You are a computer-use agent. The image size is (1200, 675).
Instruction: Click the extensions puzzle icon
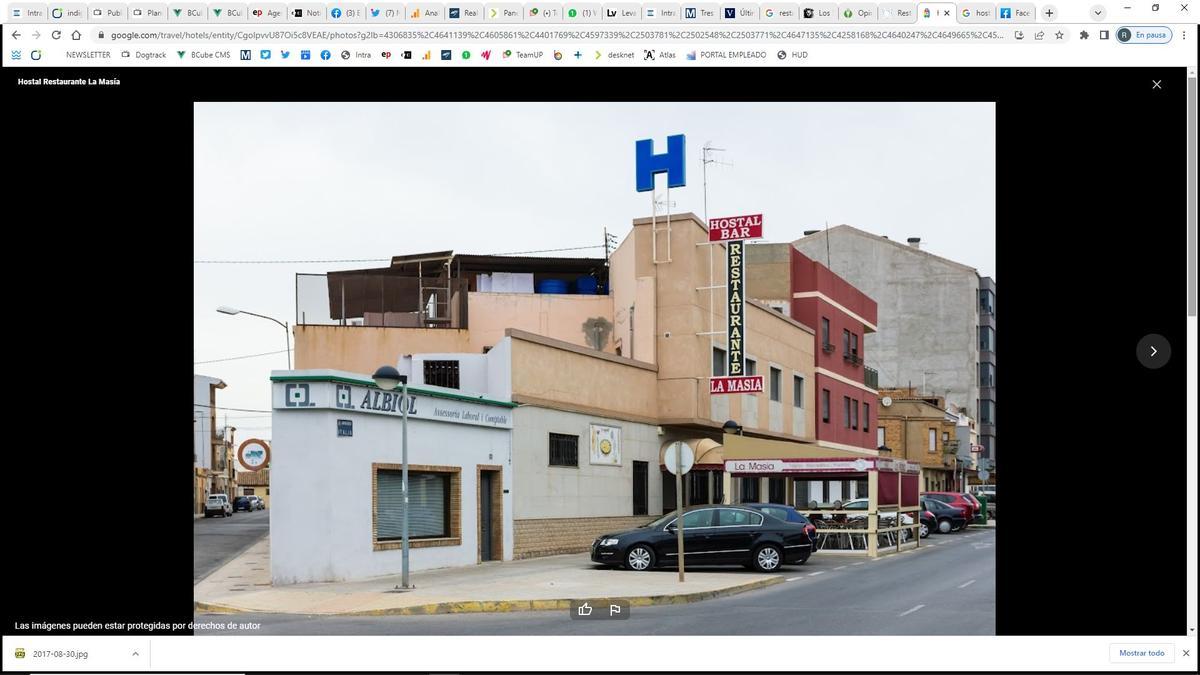point(1084,33)
